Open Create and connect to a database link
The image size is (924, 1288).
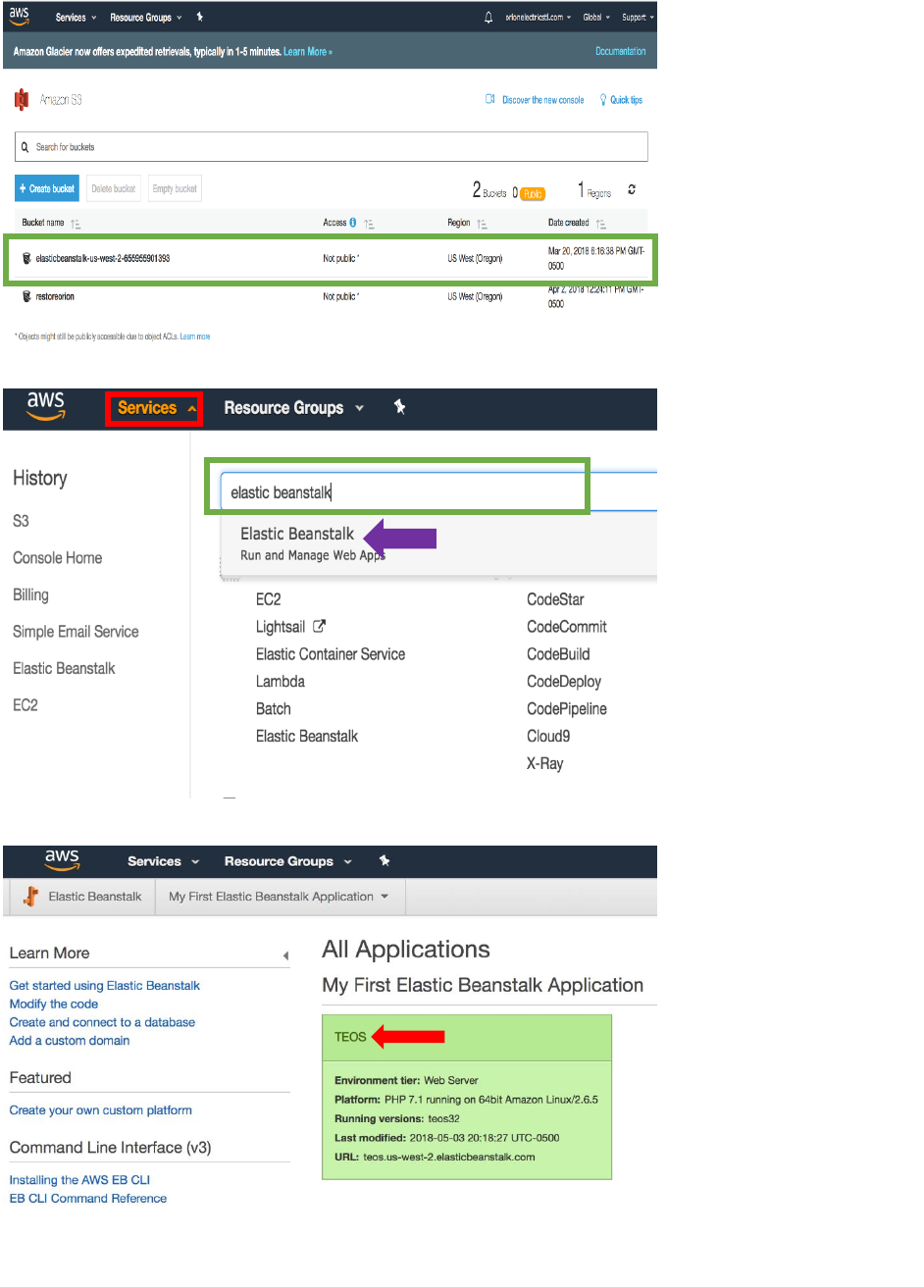click(x=102, y=1022)
